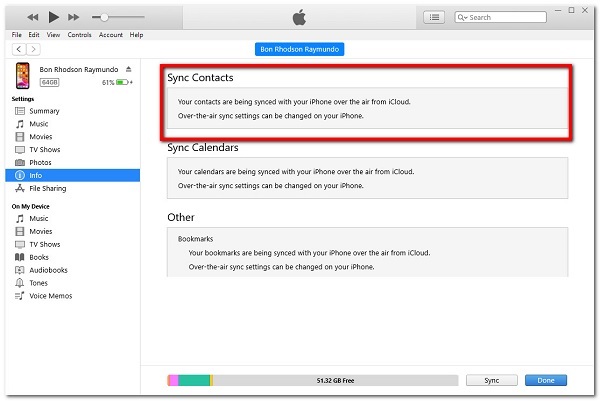Open the Account menu
This screenshot has width=600, height=401.
click(x=111, y=35)
